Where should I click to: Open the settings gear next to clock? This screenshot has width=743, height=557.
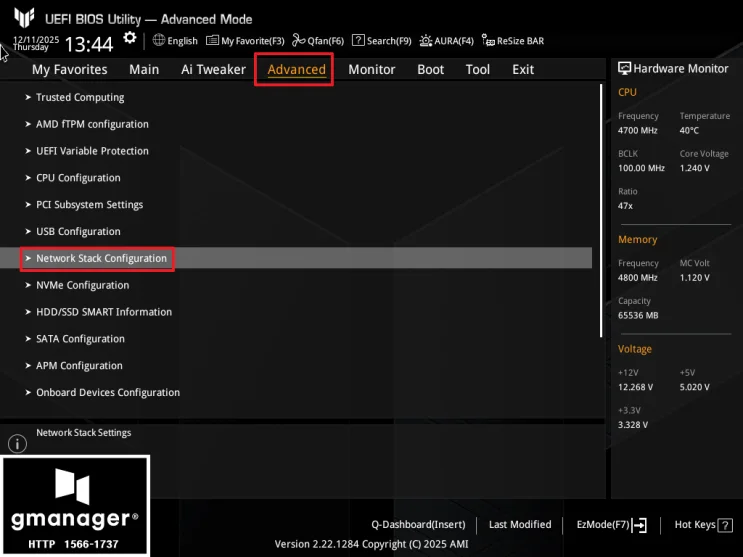tap(129, 38)
